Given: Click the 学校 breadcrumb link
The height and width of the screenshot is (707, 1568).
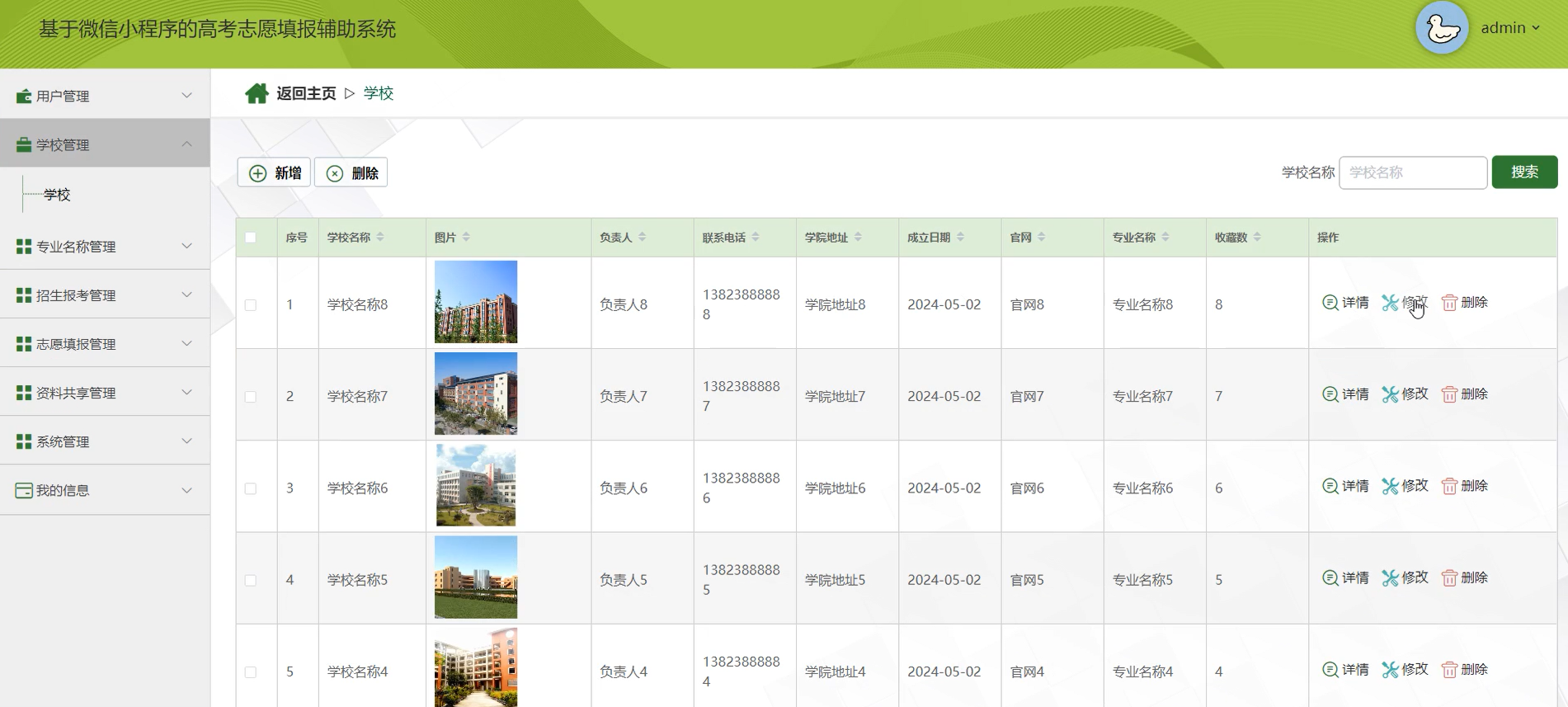Looking at the screenshot, I should tap(379, 93).
